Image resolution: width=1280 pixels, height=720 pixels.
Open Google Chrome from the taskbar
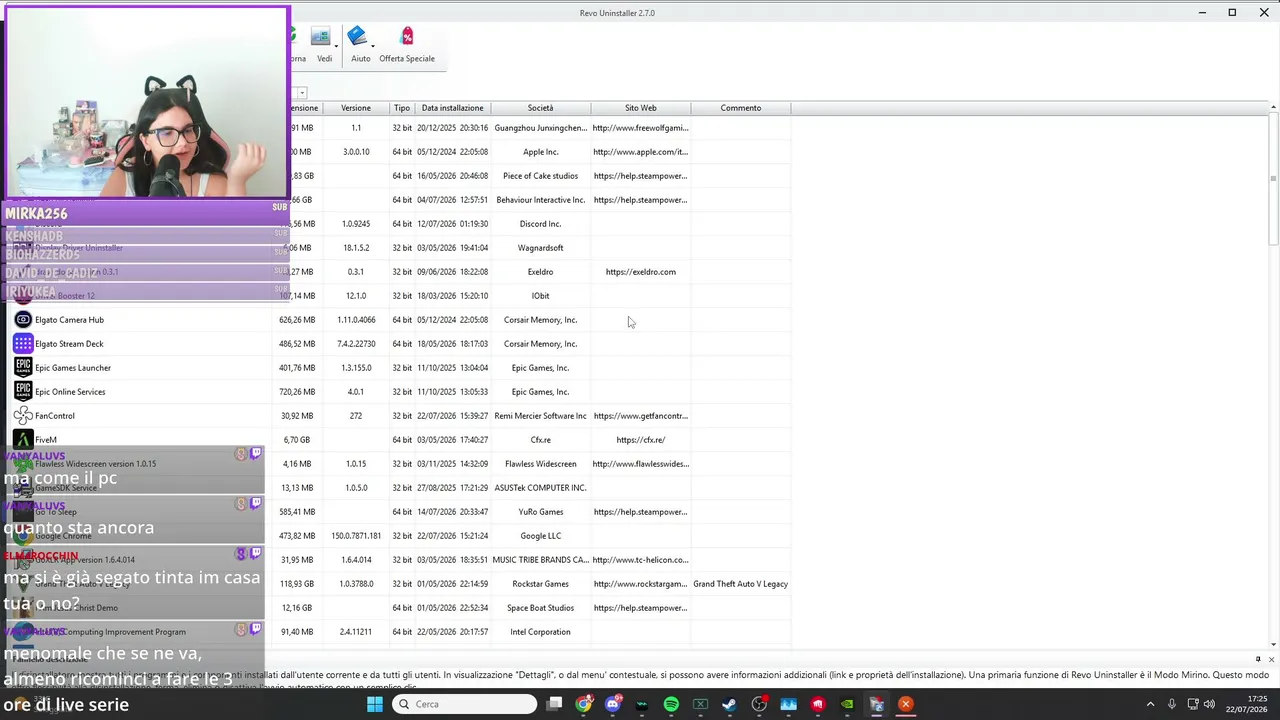click(x=584, y=704)
